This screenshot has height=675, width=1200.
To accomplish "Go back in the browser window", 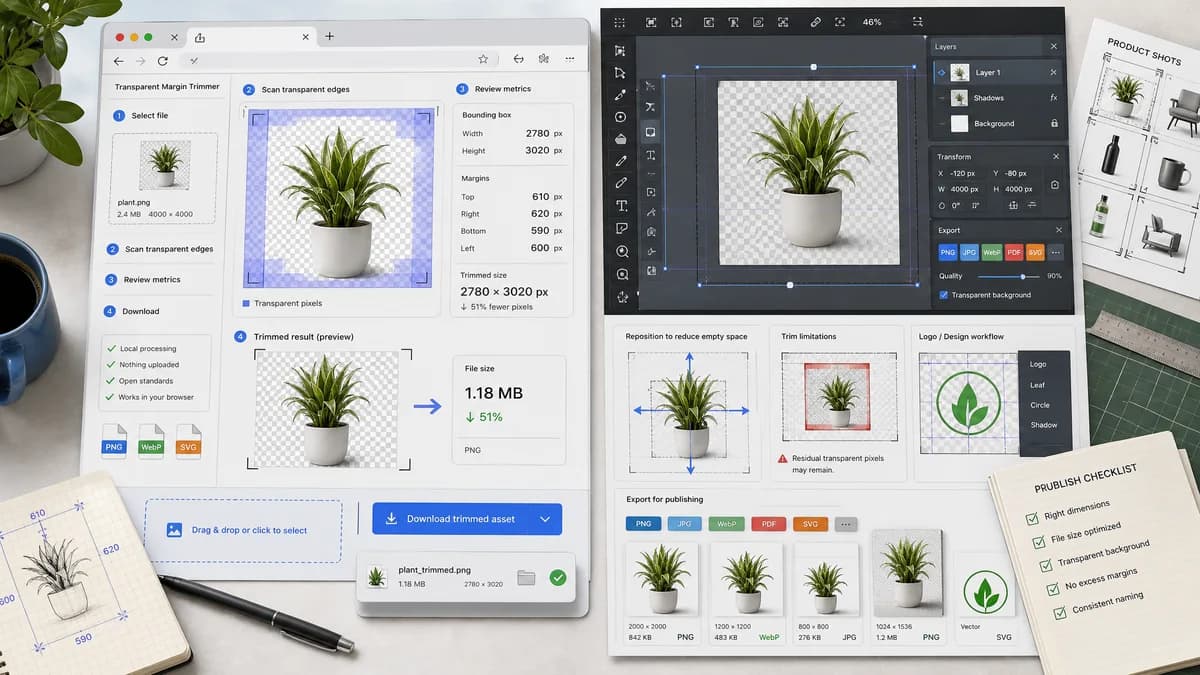I will [x=119, y=60].
